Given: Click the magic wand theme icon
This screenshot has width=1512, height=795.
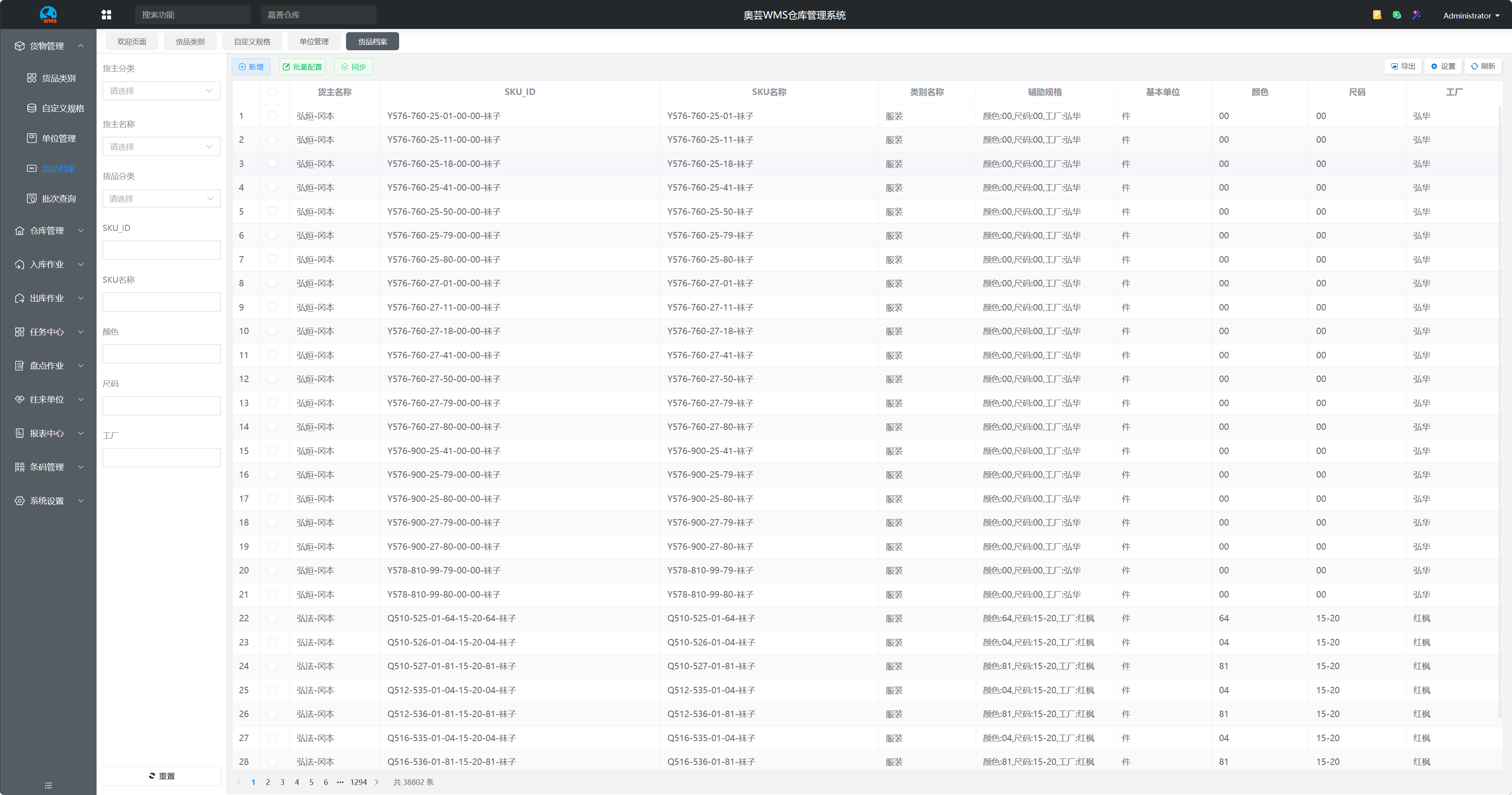Looking at the screenshot, I should 1416,14.
